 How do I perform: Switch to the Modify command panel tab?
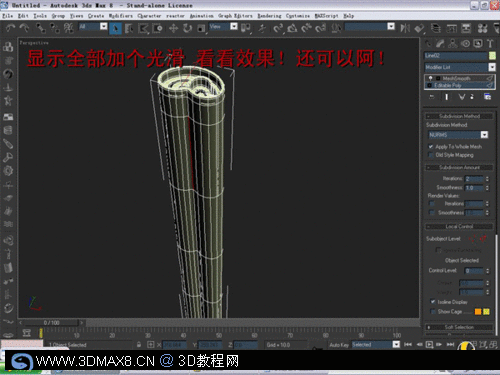pos(440,43)
